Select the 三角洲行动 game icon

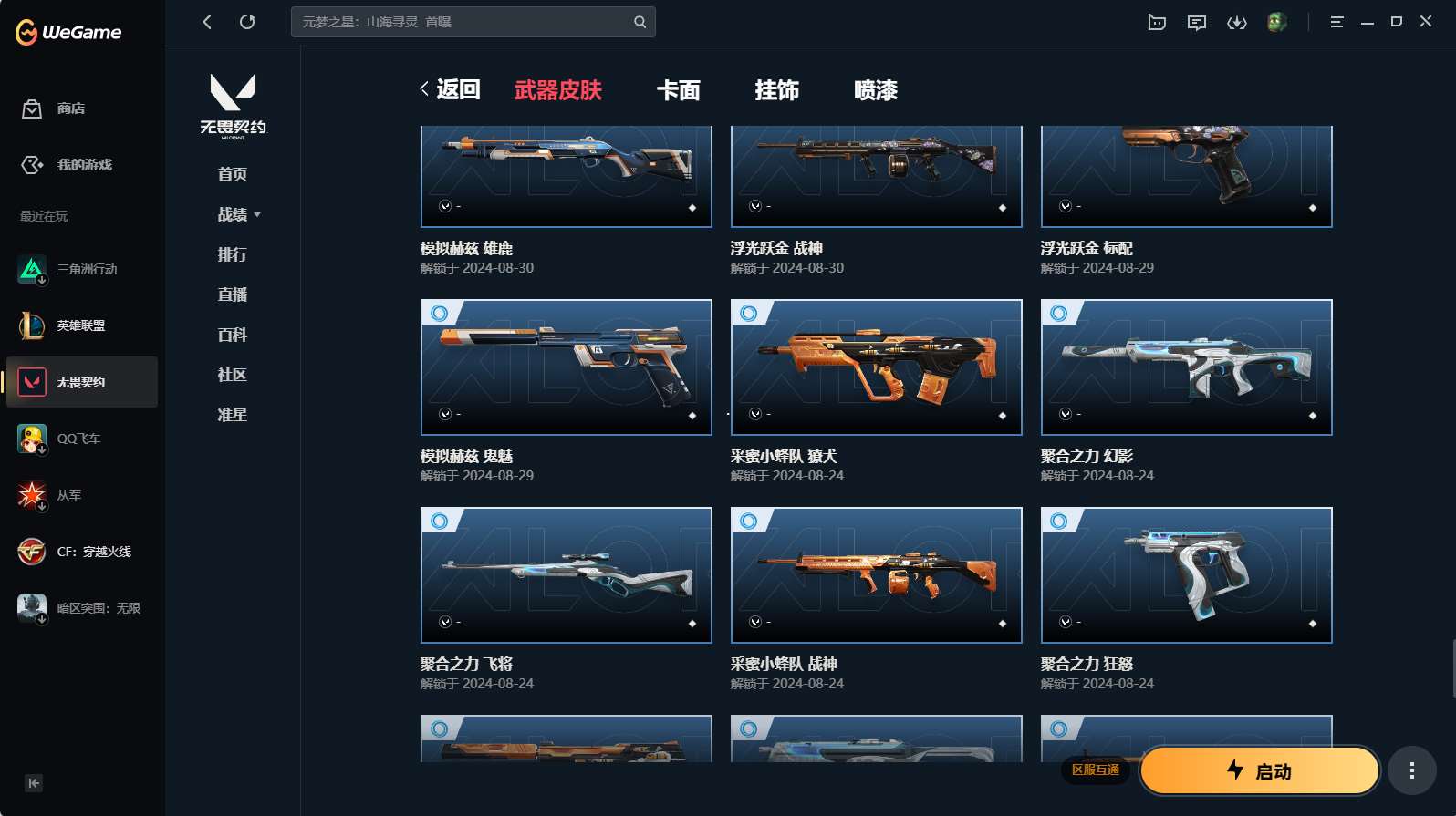32,269
